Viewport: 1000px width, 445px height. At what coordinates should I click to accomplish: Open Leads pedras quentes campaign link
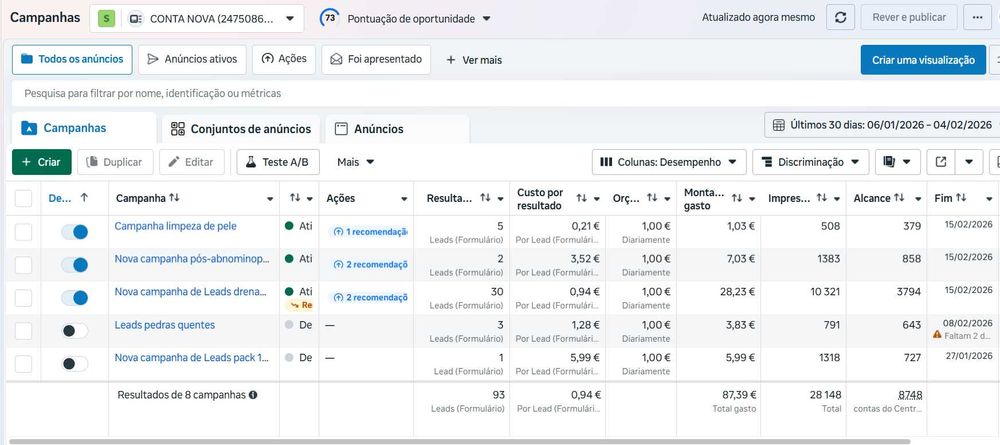point(165,325)
